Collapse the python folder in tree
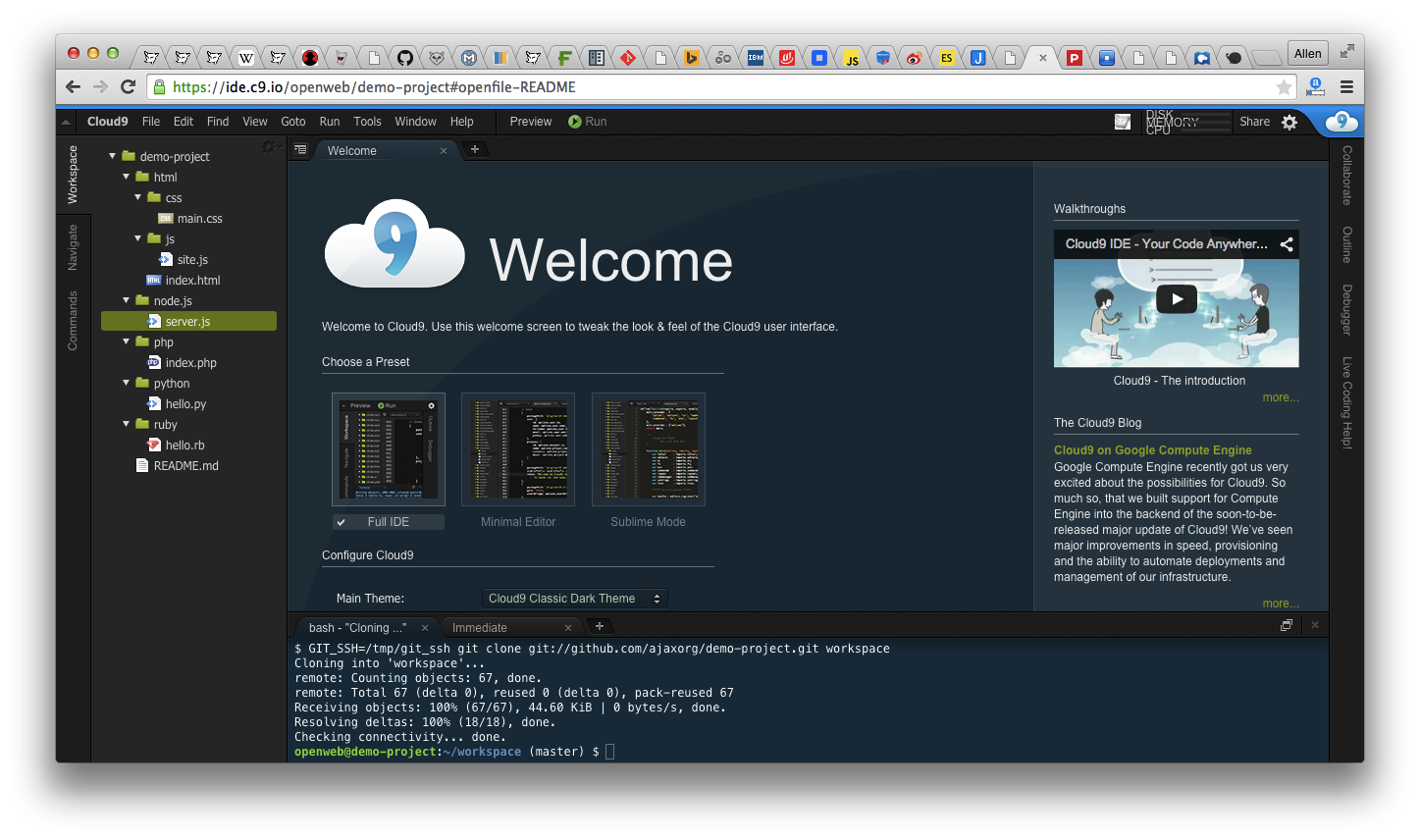Screen dimensions: 1420x840 click(127, 383)
